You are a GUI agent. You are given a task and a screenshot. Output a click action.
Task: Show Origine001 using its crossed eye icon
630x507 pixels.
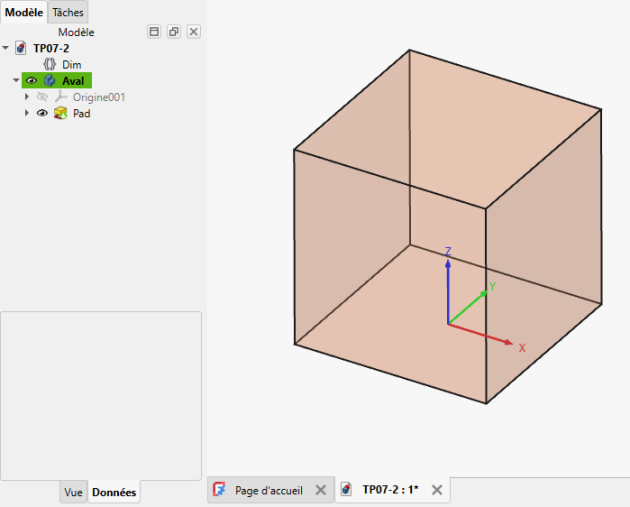click(42, 97)
